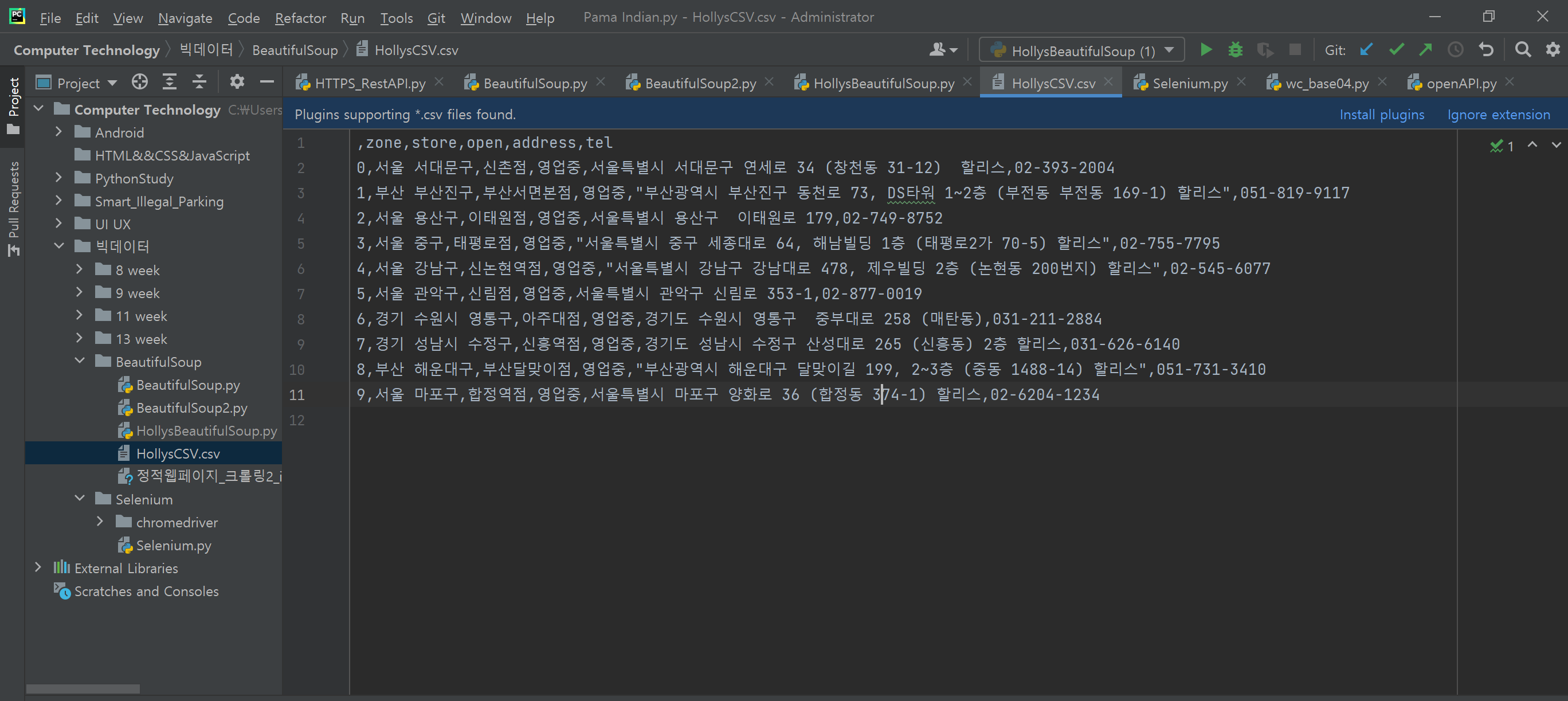Open Search Everywhere magnifier icon
Image resolution: width=1568 pixels, height=701 pixels.
pos(1523,50)
